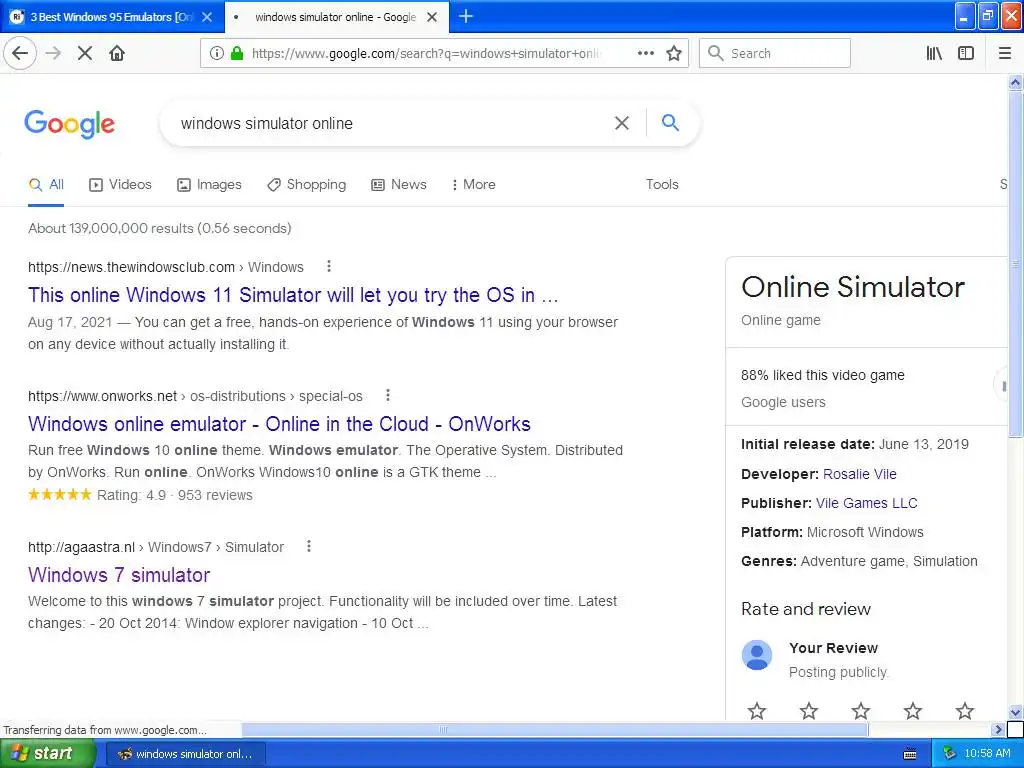The height and width of the screenshot is (768, 1024).
Task: Click the Google logo
Action: (70, 124)
